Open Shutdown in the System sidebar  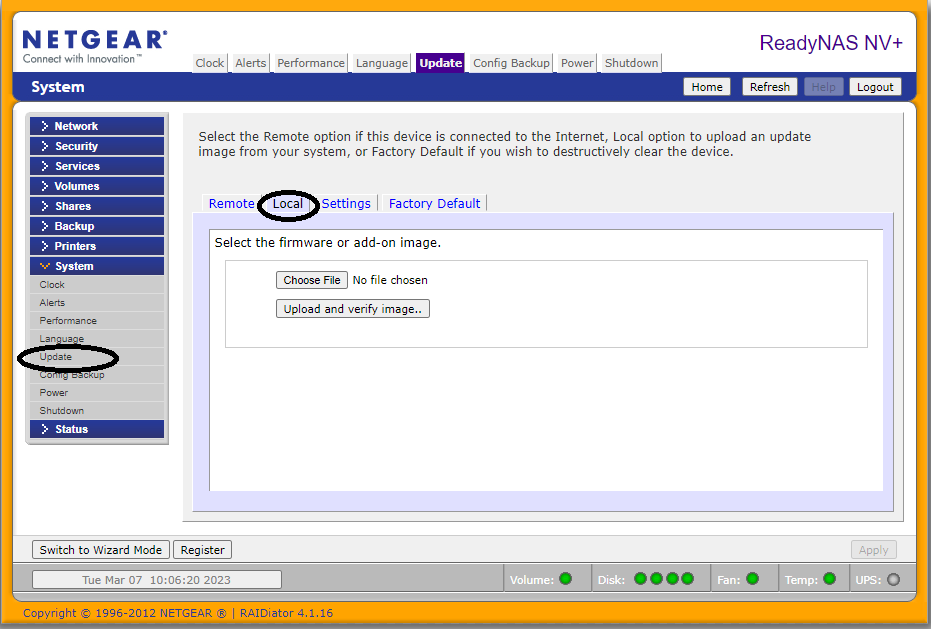click(x=97, y=410)
